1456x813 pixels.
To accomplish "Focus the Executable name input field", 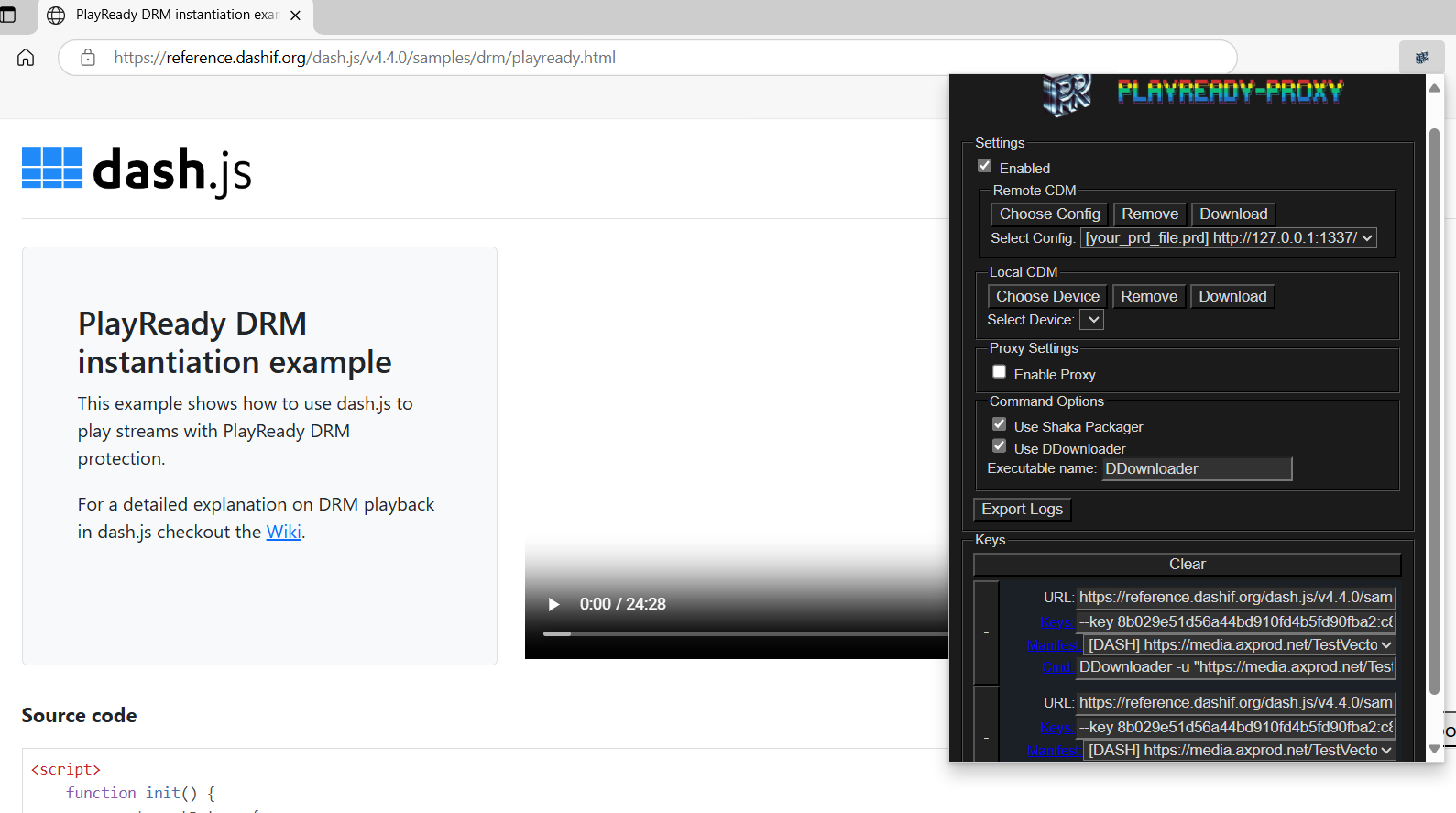I will [1197, 469].
